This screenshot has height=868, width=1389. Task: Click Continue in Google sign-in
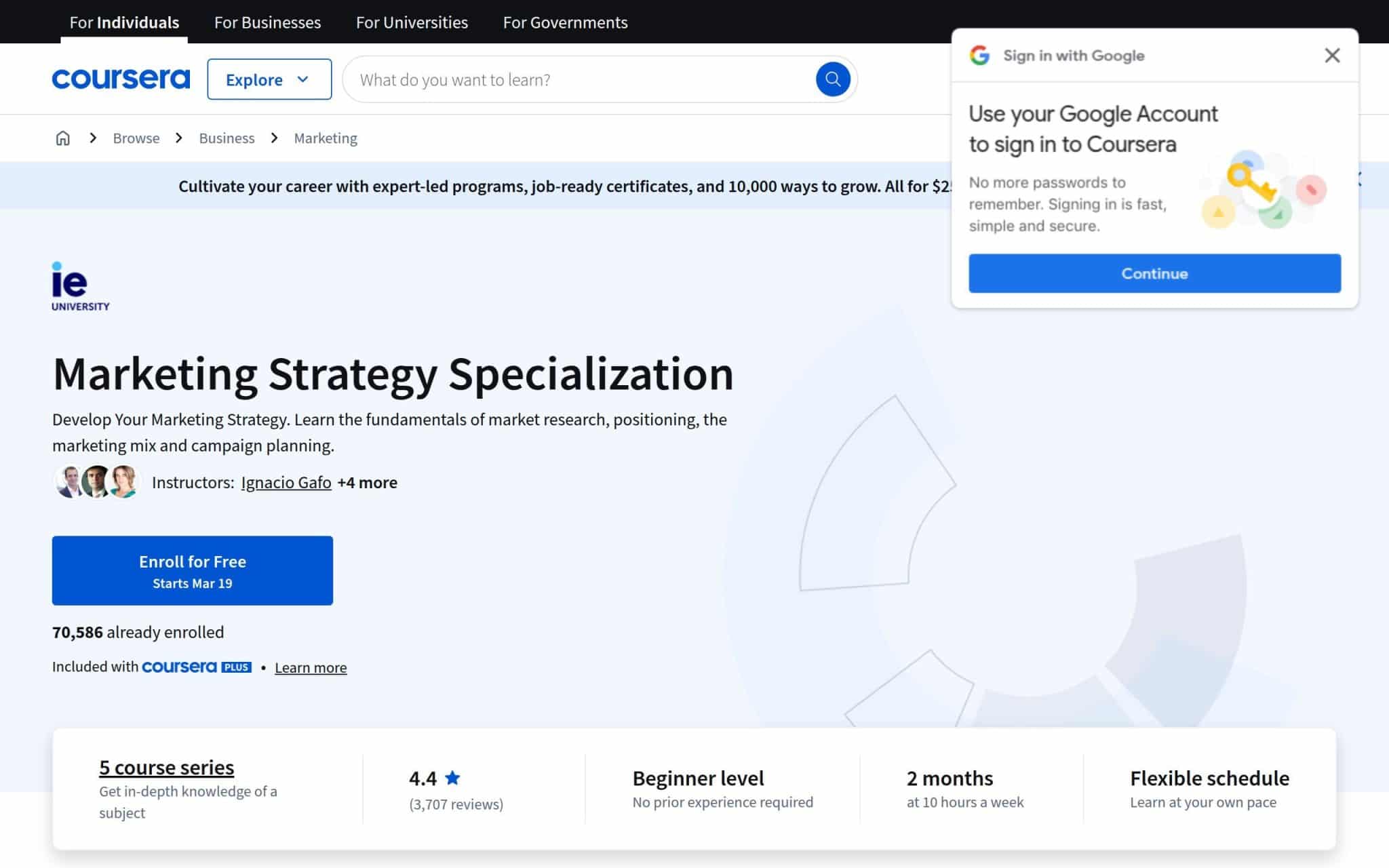pyautogui.click(x=1154, y=273)
